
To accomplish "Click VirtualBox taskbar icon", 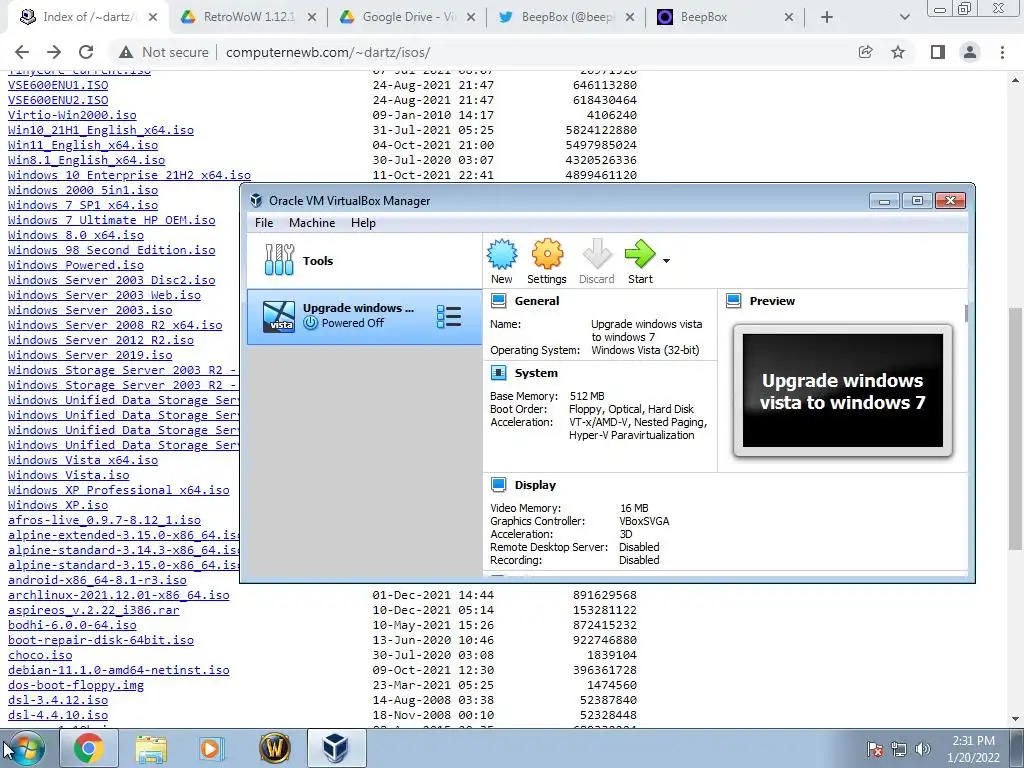I will [336, 748].
